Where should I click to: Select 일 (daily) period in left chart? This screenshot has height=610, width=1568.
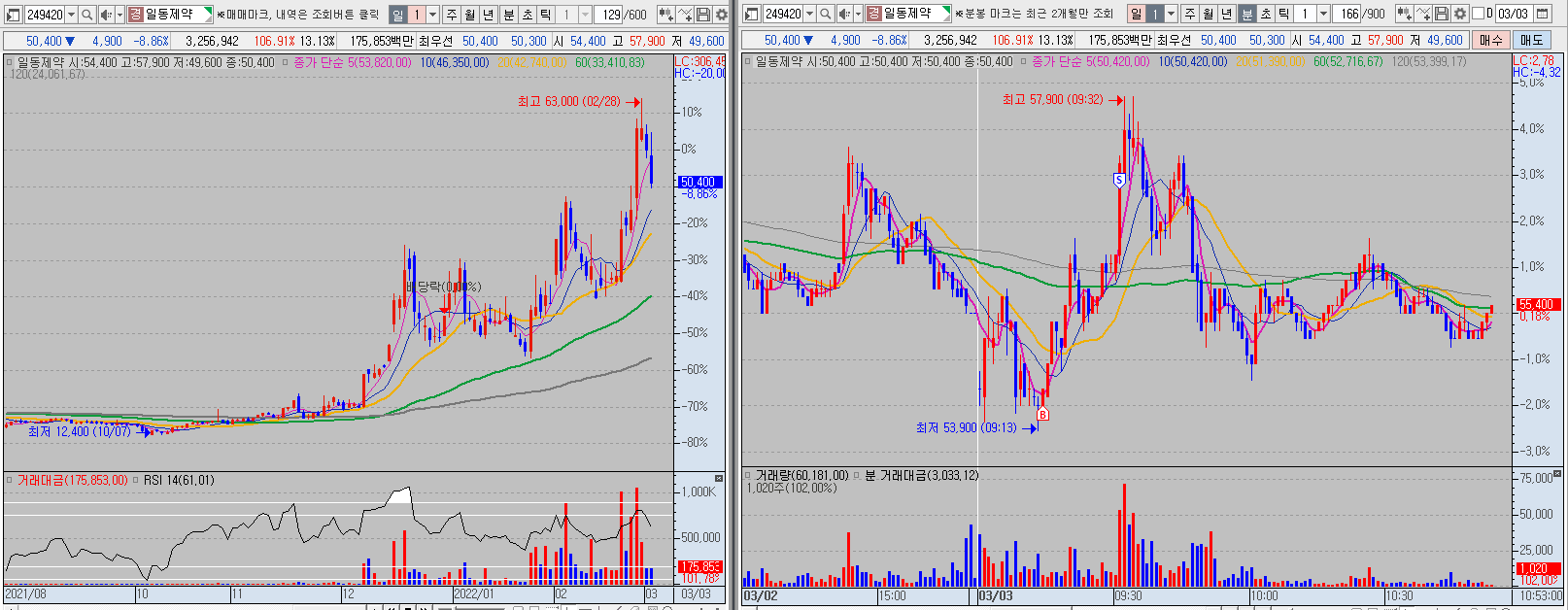397,15
